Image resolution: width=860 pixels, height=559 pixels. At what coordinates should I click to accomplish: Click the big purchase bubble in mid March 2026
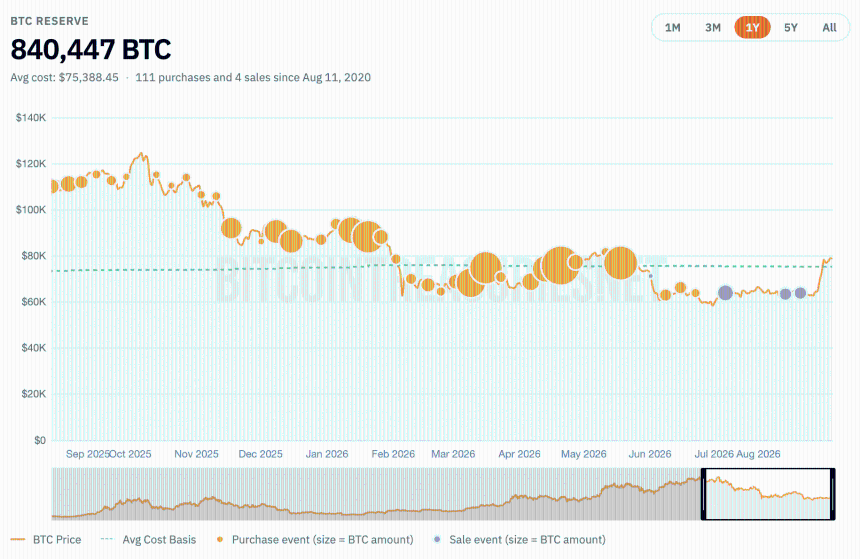485,268
